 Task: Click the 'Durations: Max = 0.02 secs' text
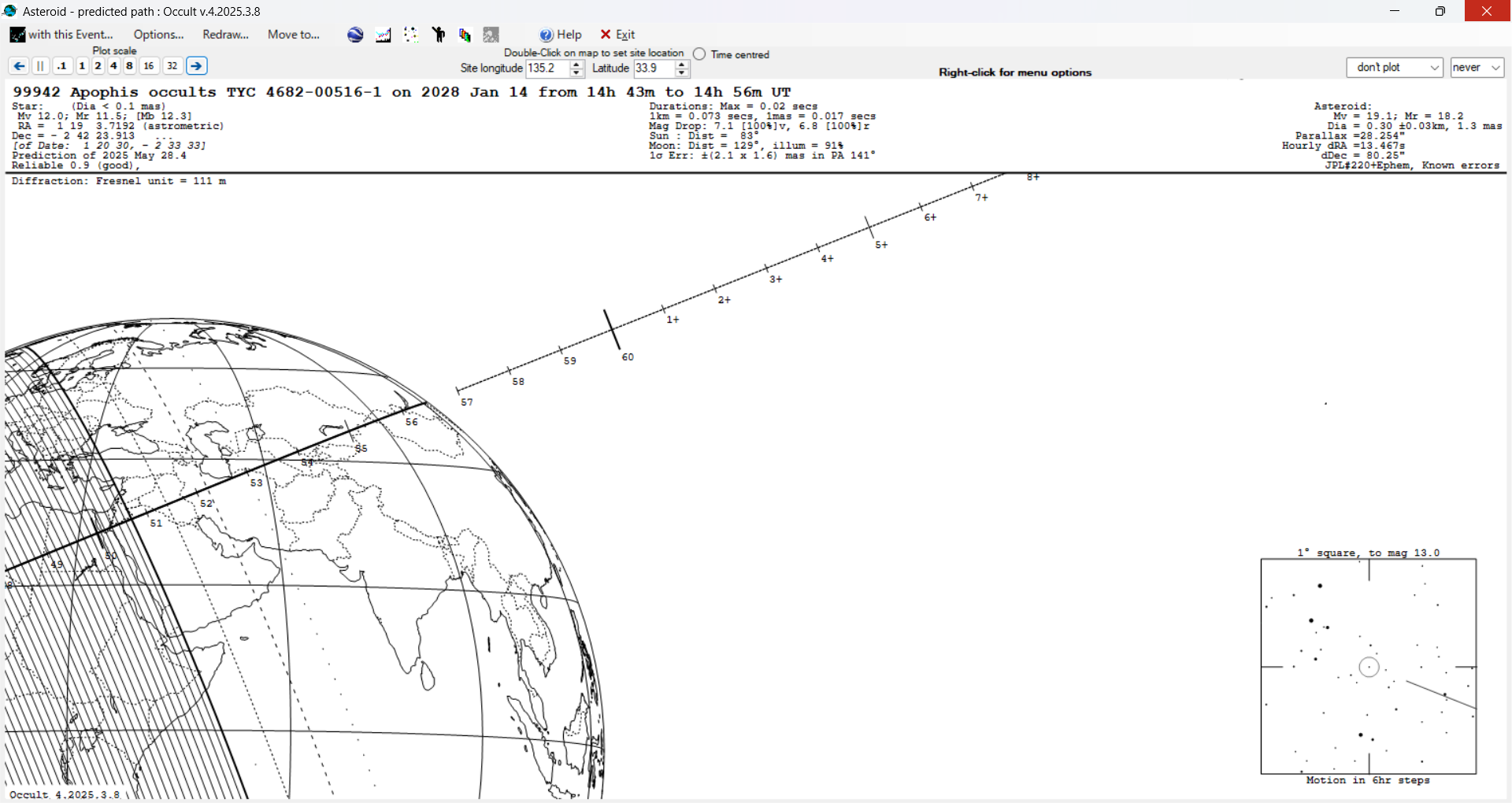click(733, 106)
